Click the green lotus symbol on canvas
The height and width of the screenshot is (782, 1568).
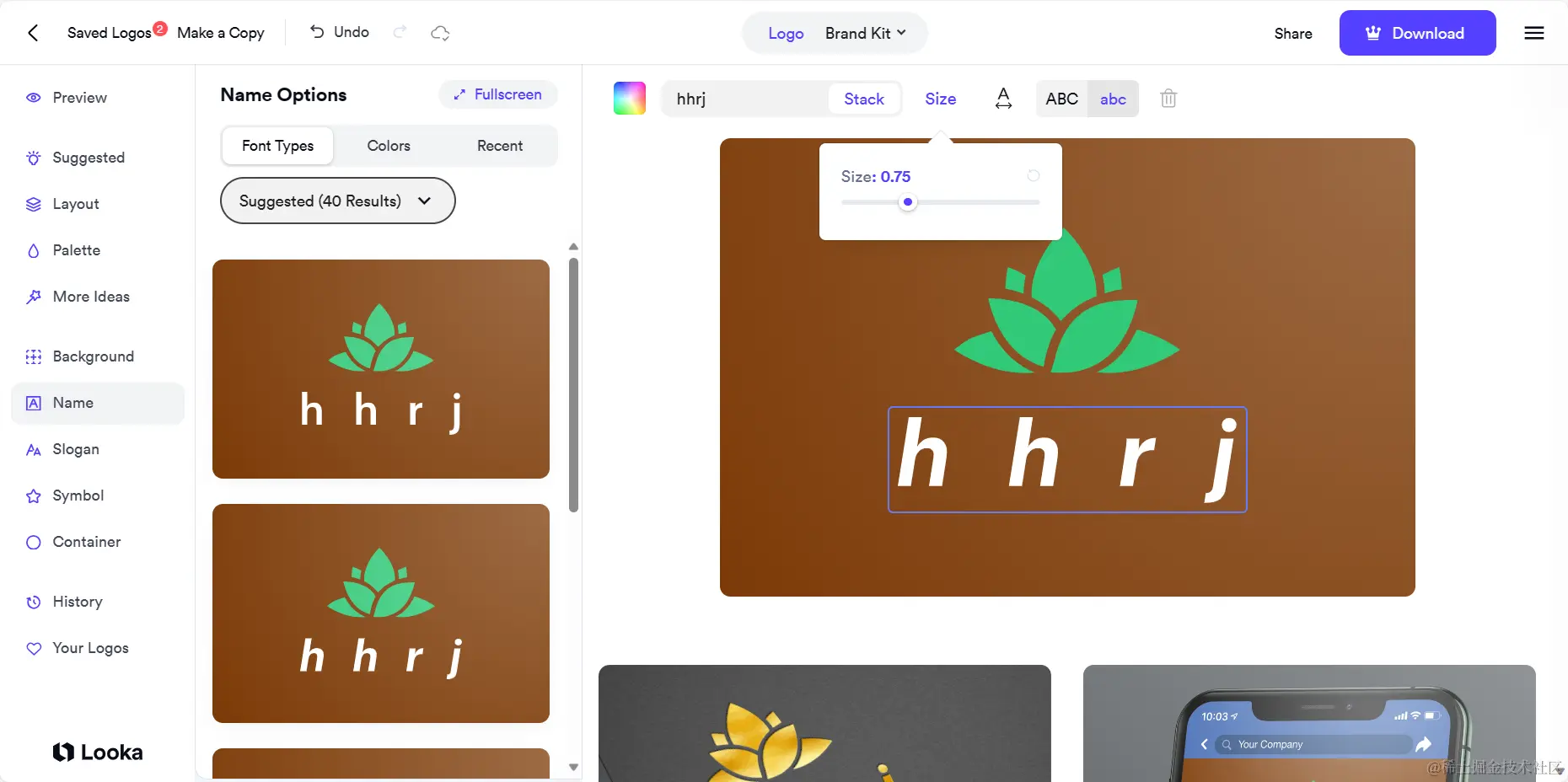coord(1066,301)
